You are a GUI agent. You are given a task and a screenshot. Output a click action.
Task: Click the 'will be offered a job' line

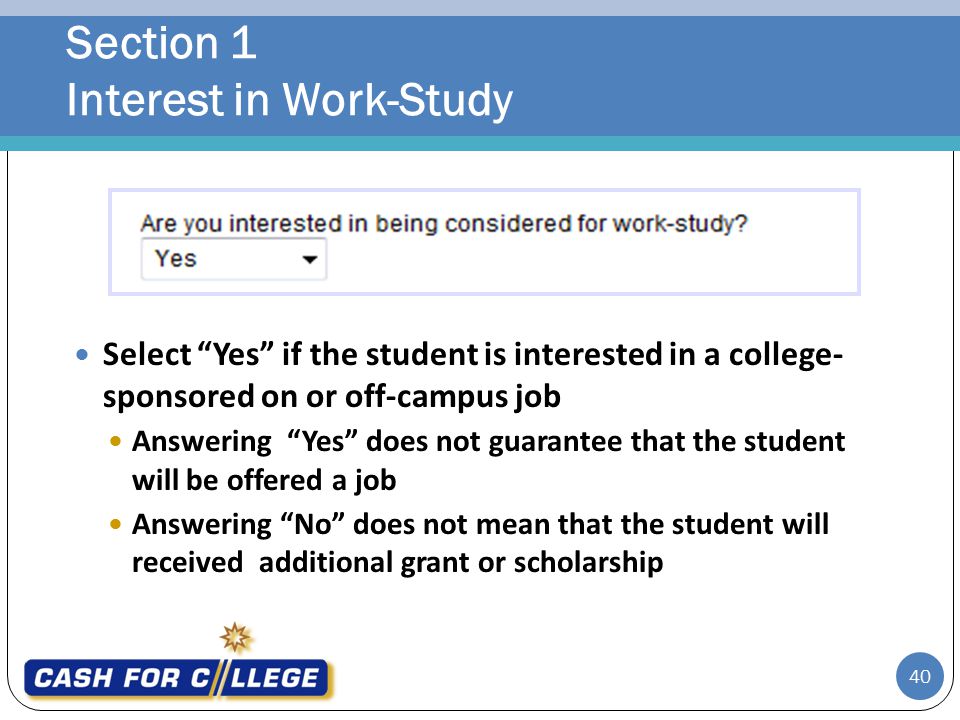point(264,480)
